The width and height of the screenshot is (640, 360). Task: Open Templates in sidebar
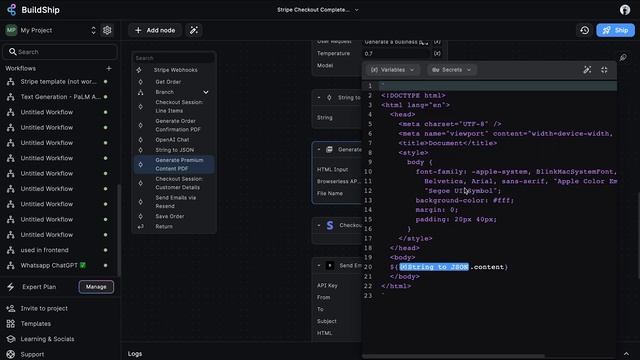click(x=36, y=324)
